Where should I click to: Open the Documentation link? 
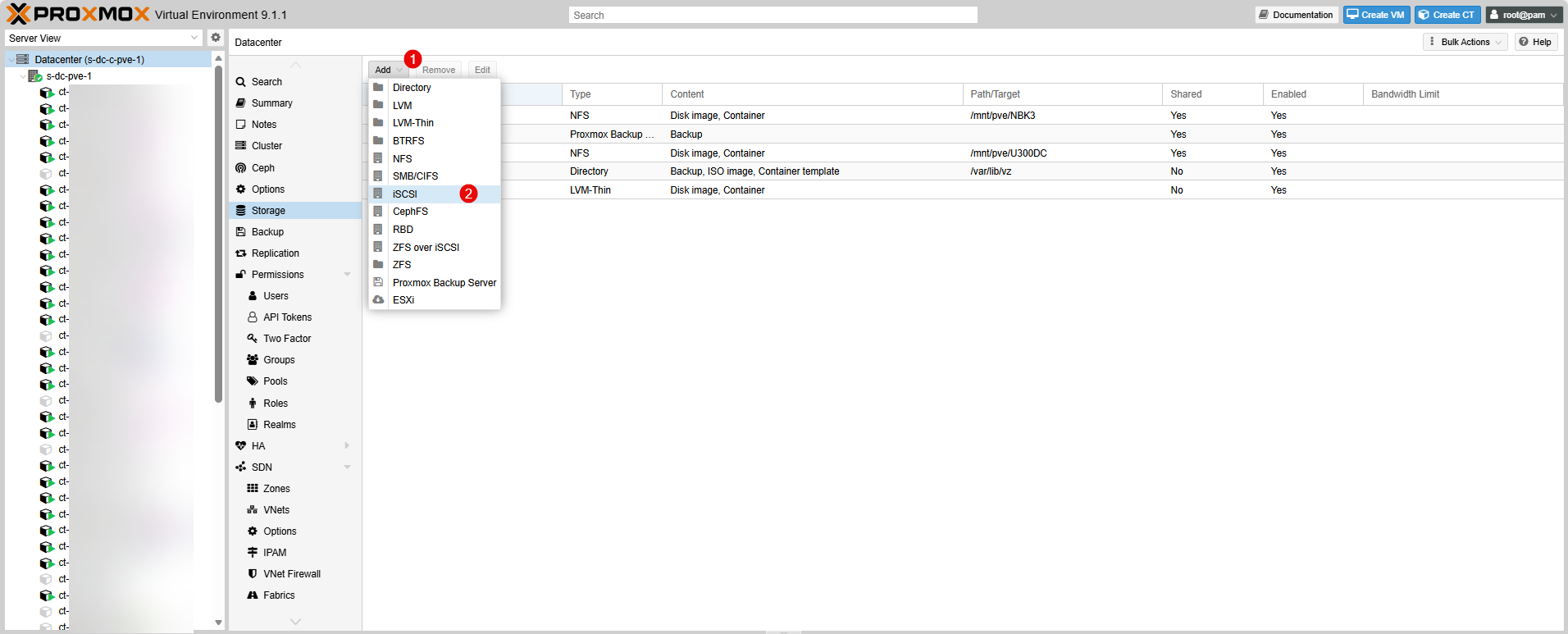coord(1296,15)
